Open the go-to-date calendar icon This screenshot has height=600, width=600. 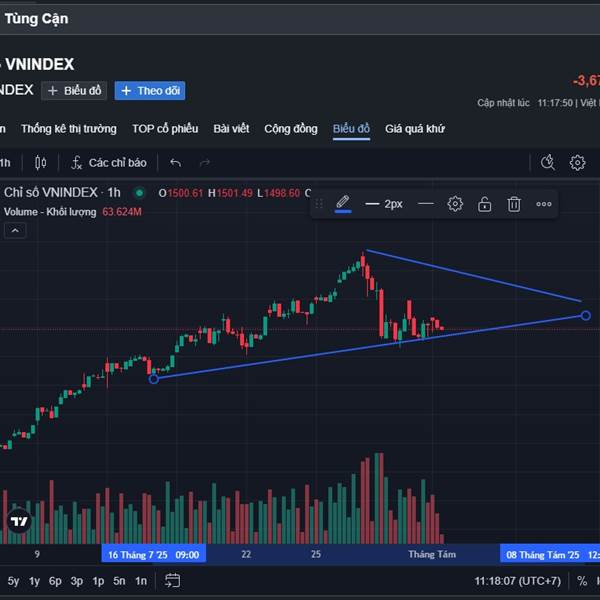click(x=172, y=580)
